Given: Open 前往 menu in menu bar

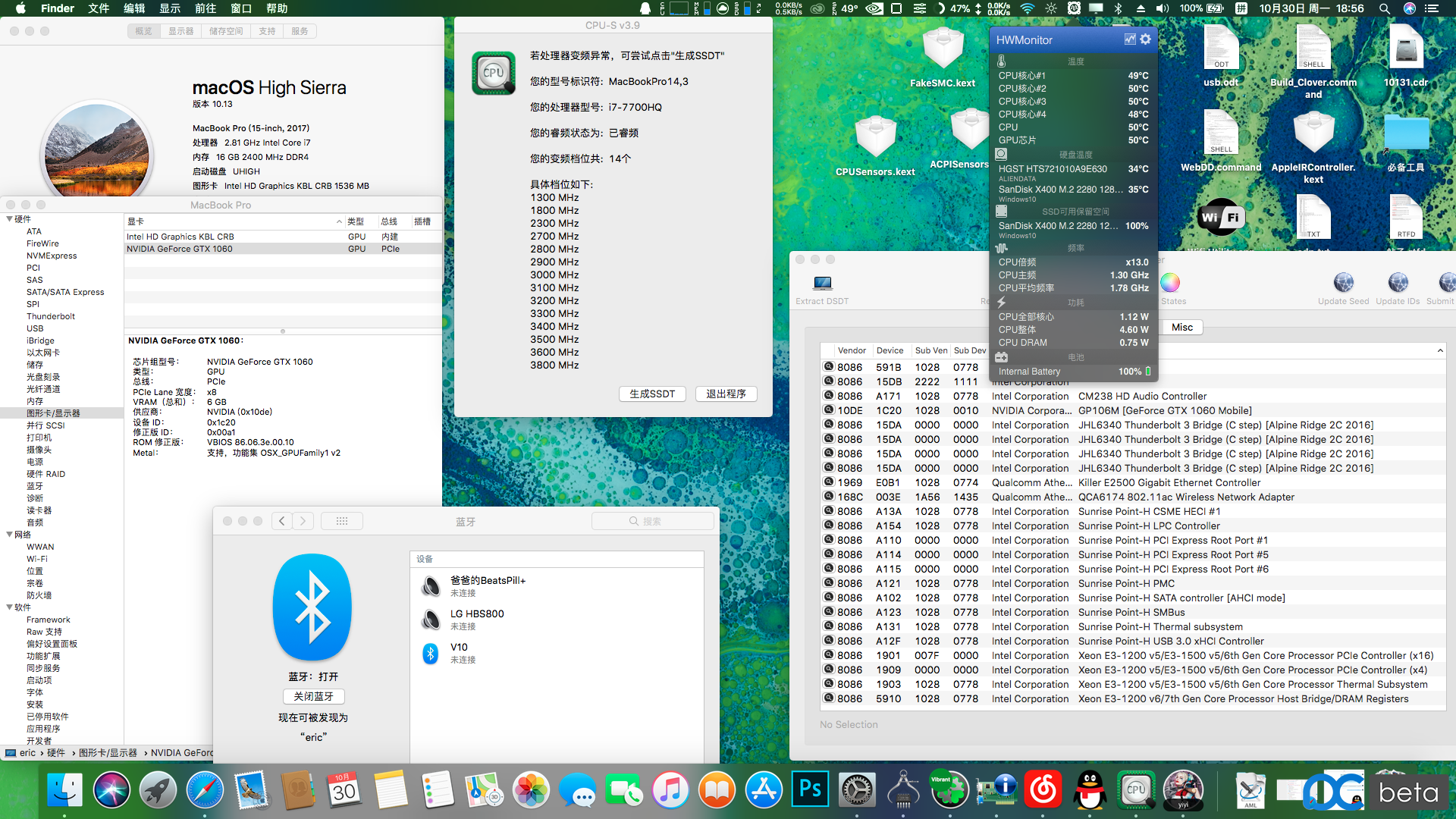Looking at the screenshot, I should click(206, 8).
